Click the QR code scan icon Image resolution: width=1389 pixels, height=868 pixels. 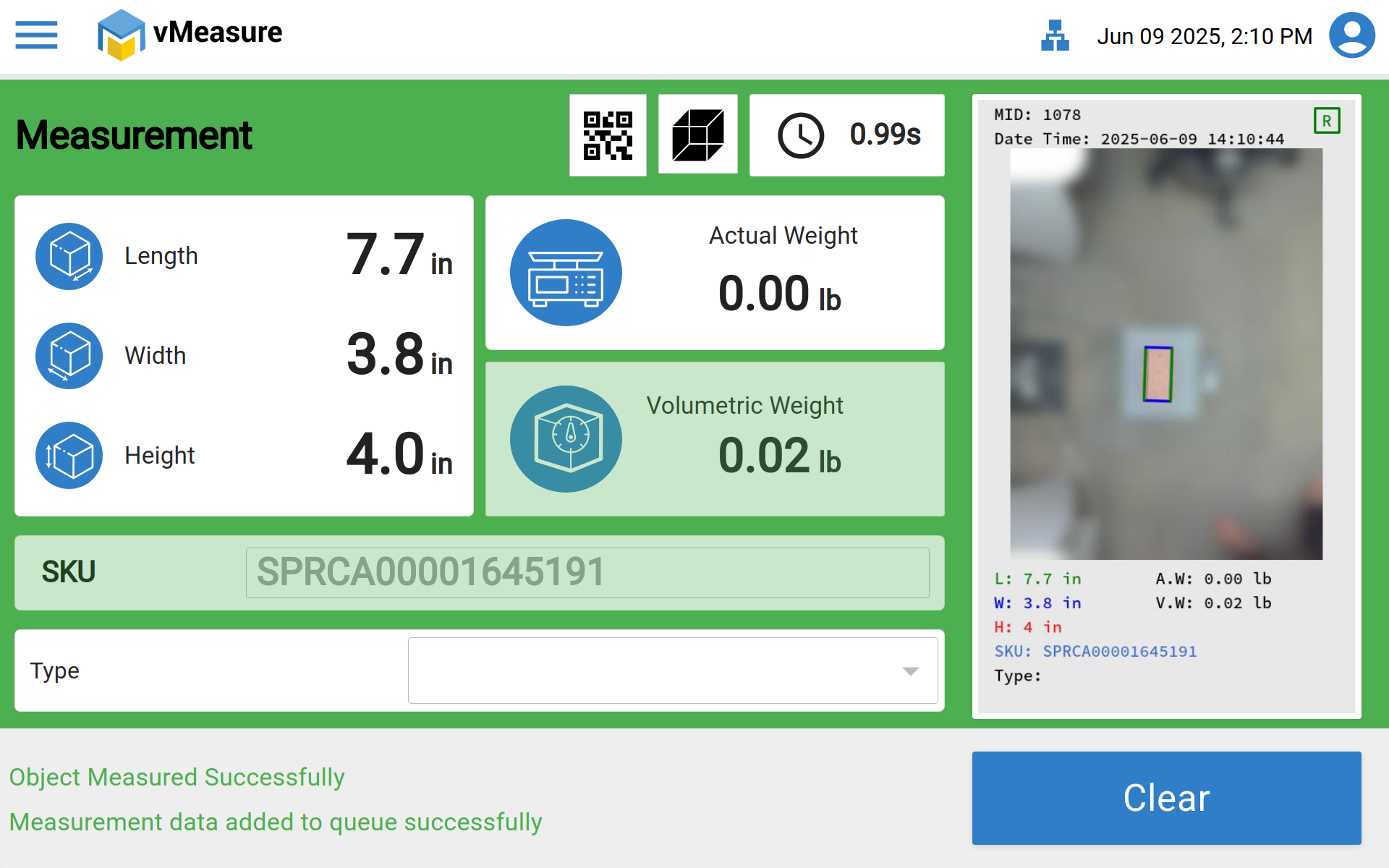point(608,135)
